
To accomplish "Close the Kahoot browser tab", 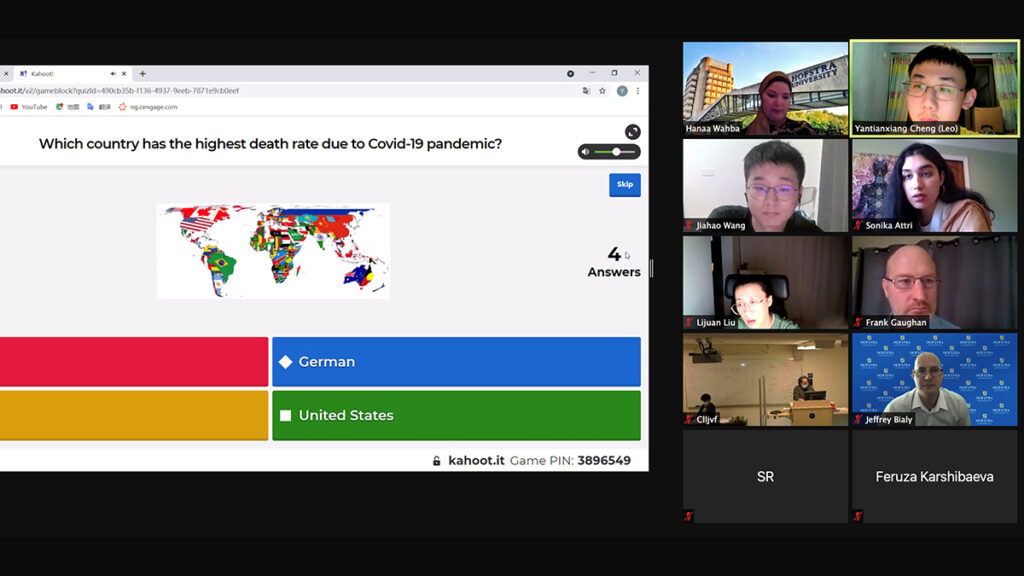I will 124,73.
